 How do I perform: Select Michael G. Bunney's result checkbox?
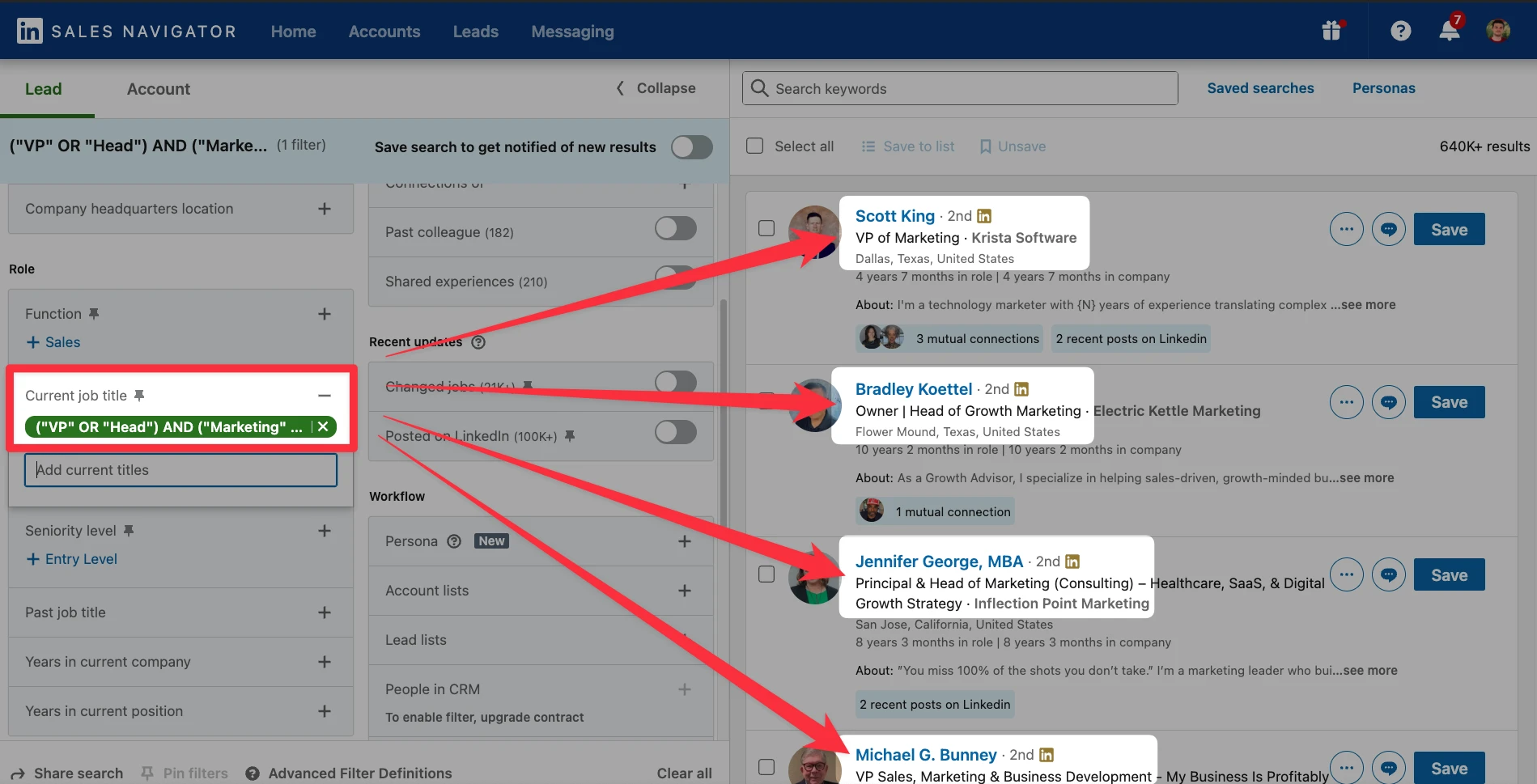766,766
